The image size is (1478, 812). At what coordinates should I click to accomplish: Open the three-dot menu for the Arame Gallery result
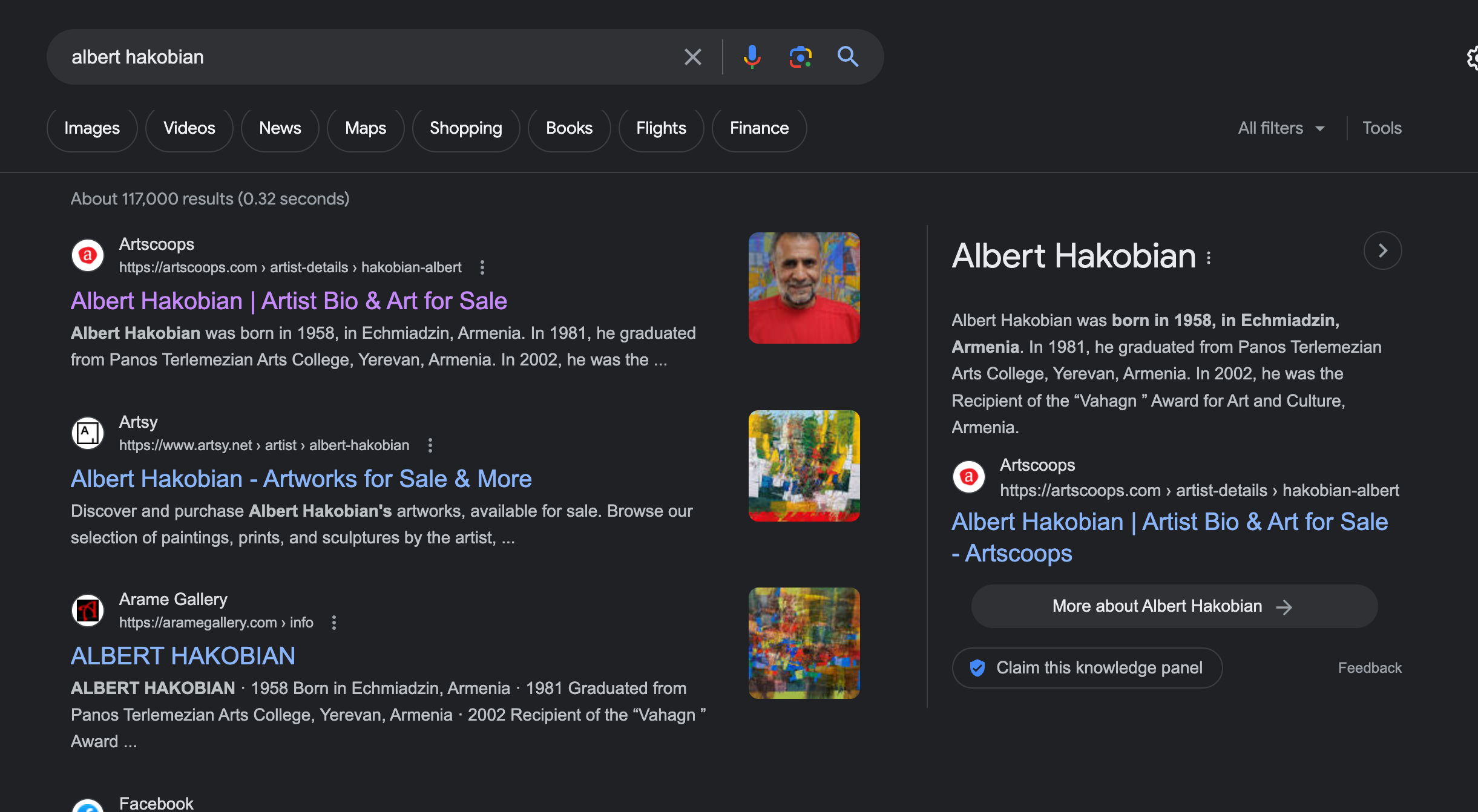point(333,623)
